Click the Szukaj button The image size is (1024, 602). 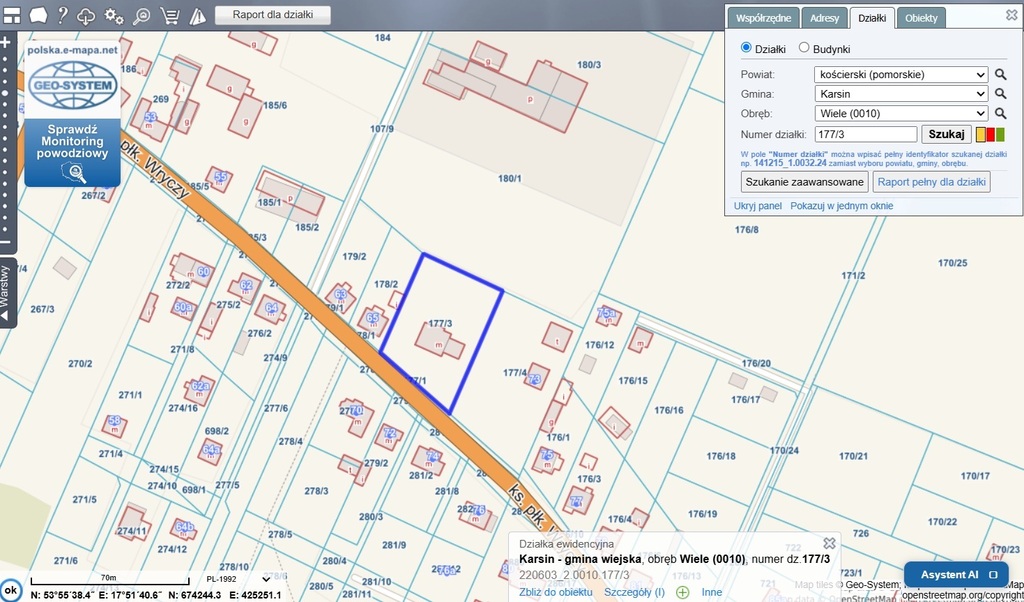946,134
